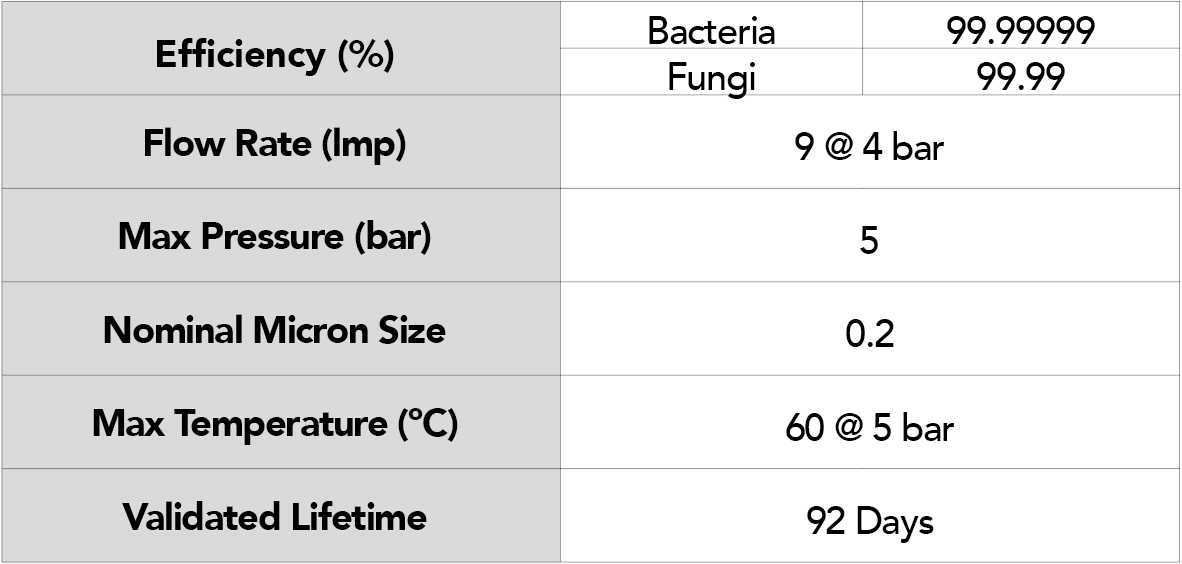
Task: Click the Validated Lifetime header cell
Action: point(280,516)
